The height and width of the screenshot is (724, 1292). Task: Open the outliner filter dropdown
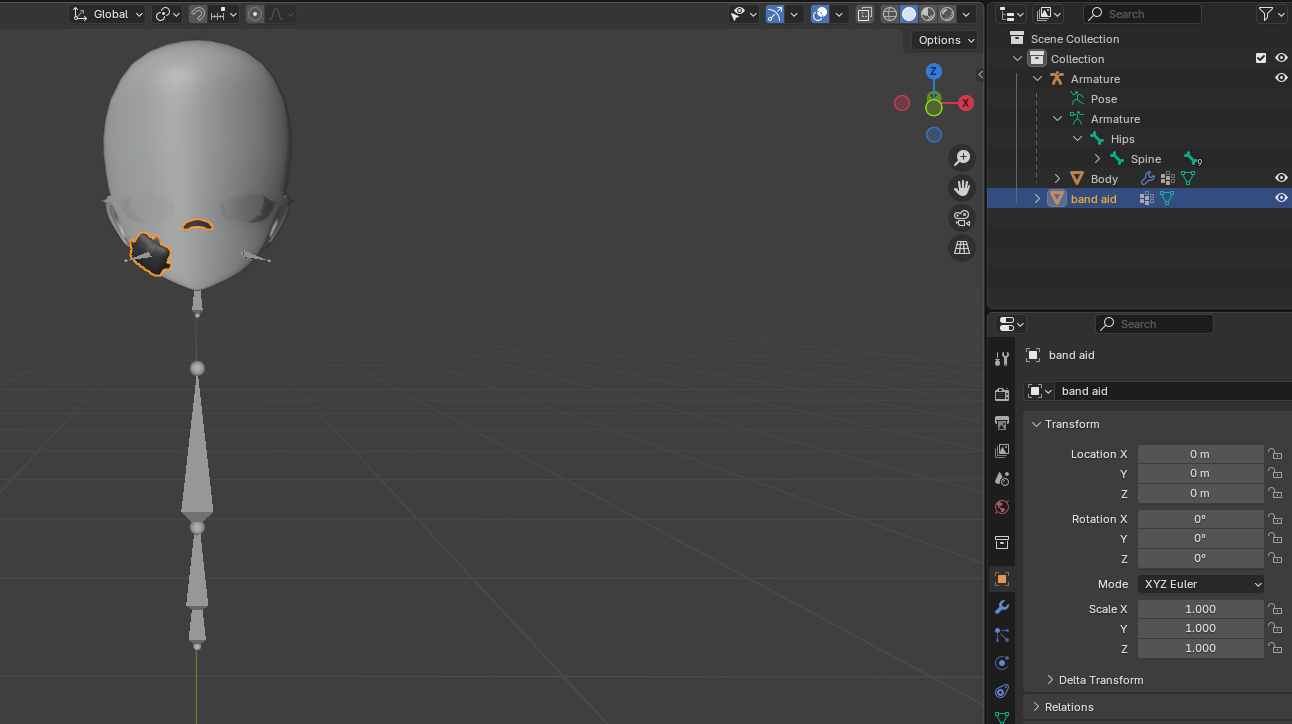coord(1271,14)
